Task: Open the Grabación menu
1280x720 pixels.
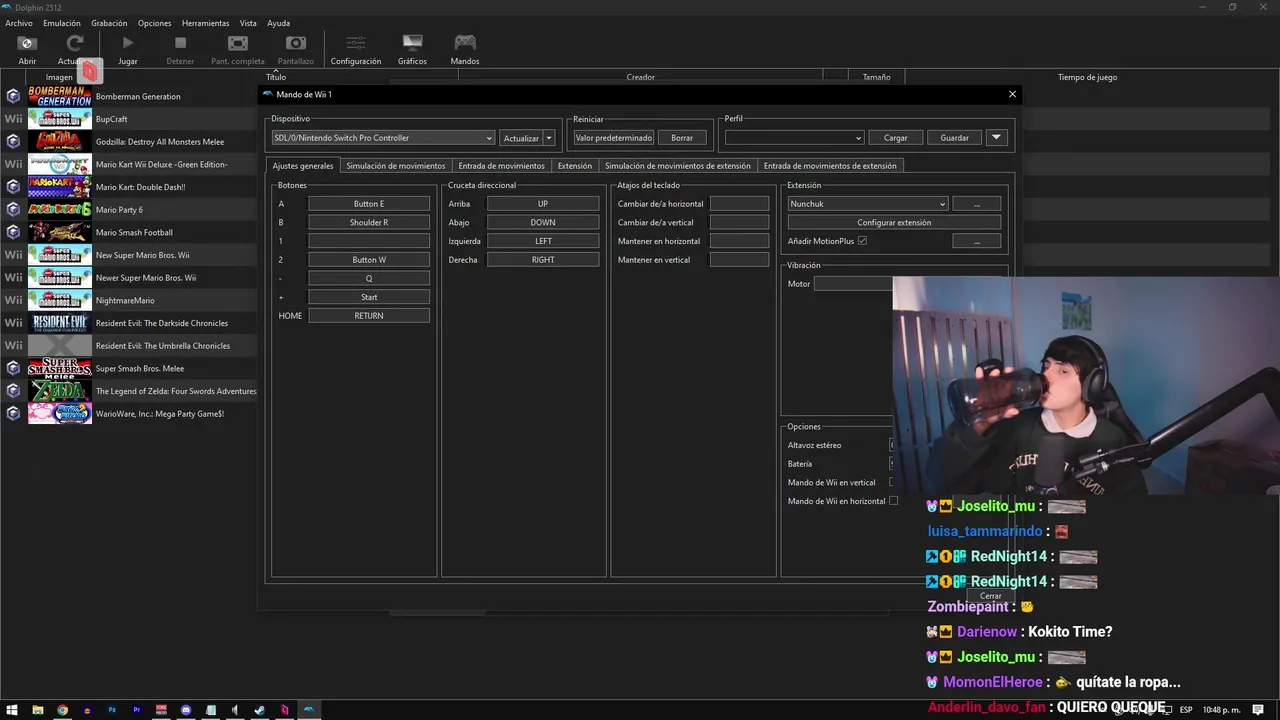Action: click(109, 23)
